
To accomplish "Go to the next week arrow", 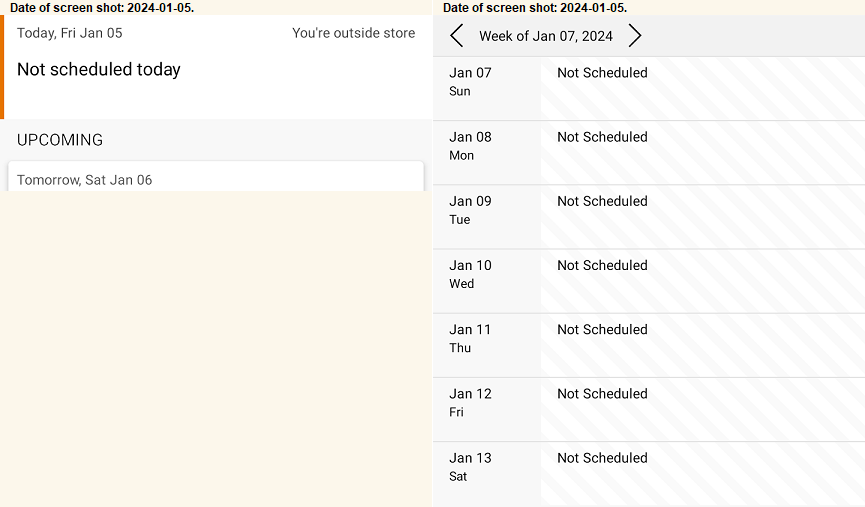I will tap(635, 36).
